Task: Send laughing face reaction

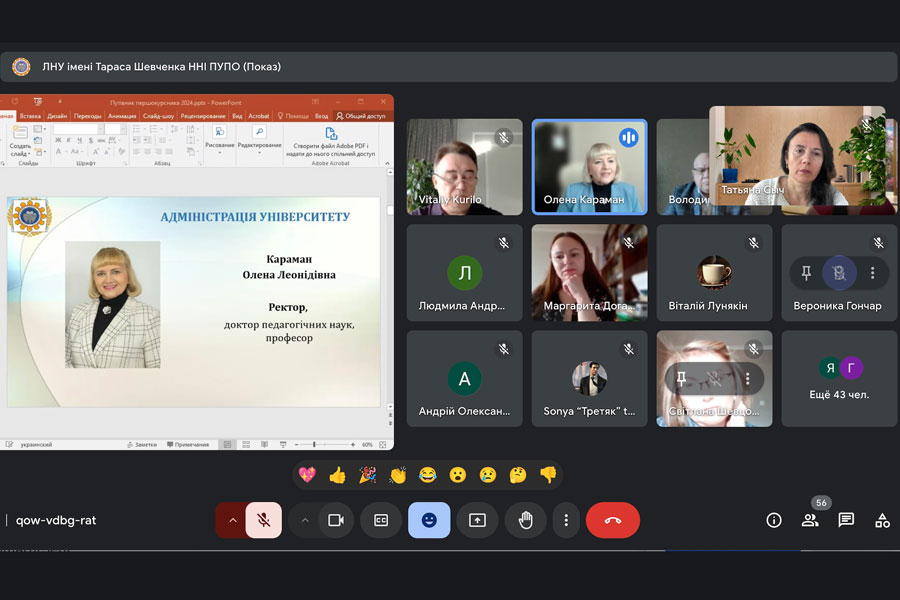Action: tap(428, 475)
